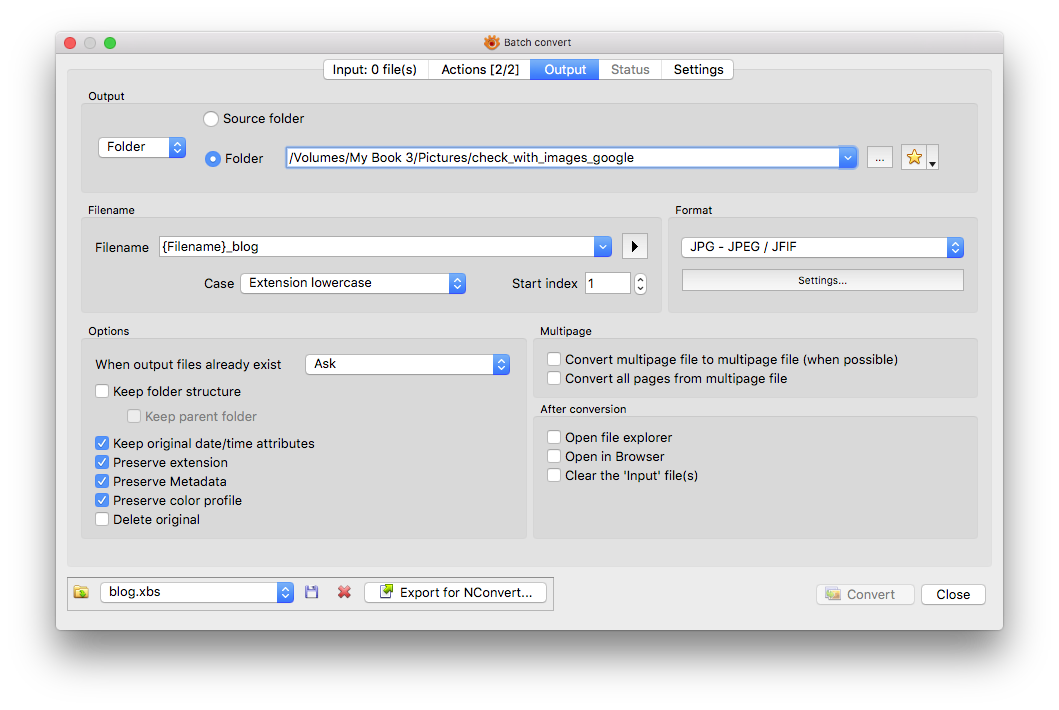Click Export for NConvert... button
Image resolution: width=1059 pixels, height=710 pixels.
(456, 592)
